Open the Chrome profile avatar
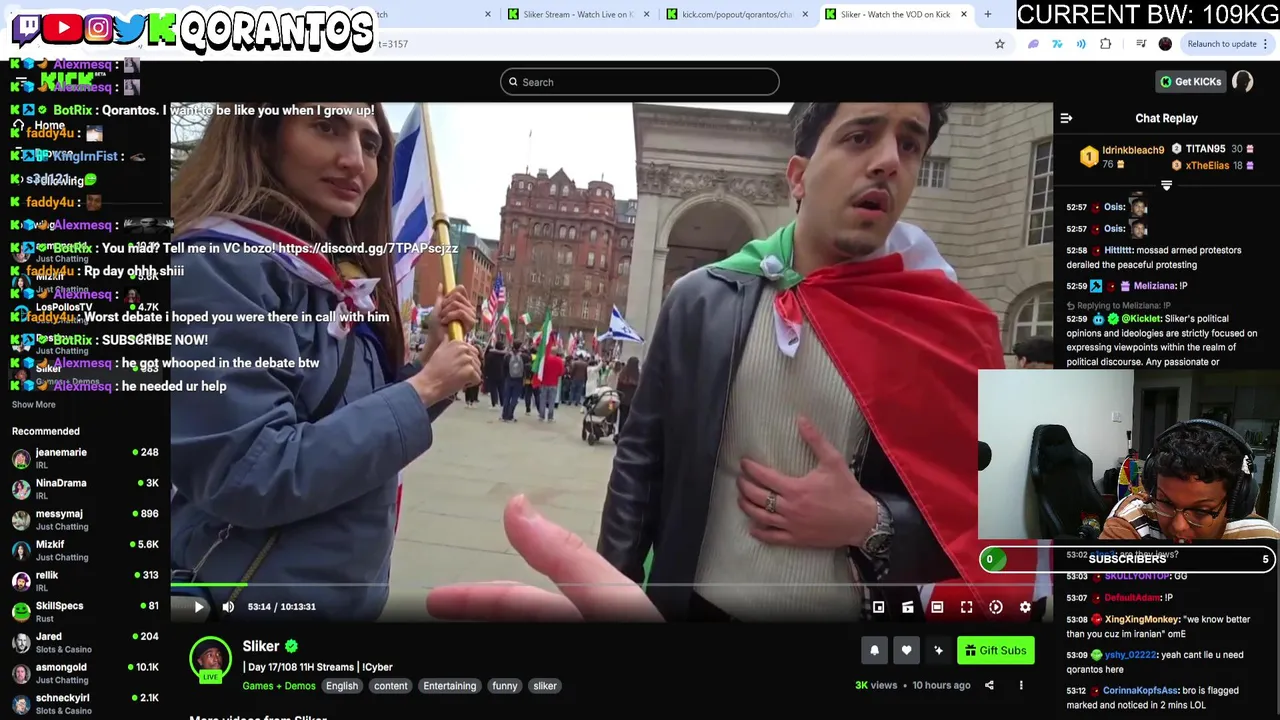Viewport: 1280px width, 720px height. click(x=1165, y=44)
